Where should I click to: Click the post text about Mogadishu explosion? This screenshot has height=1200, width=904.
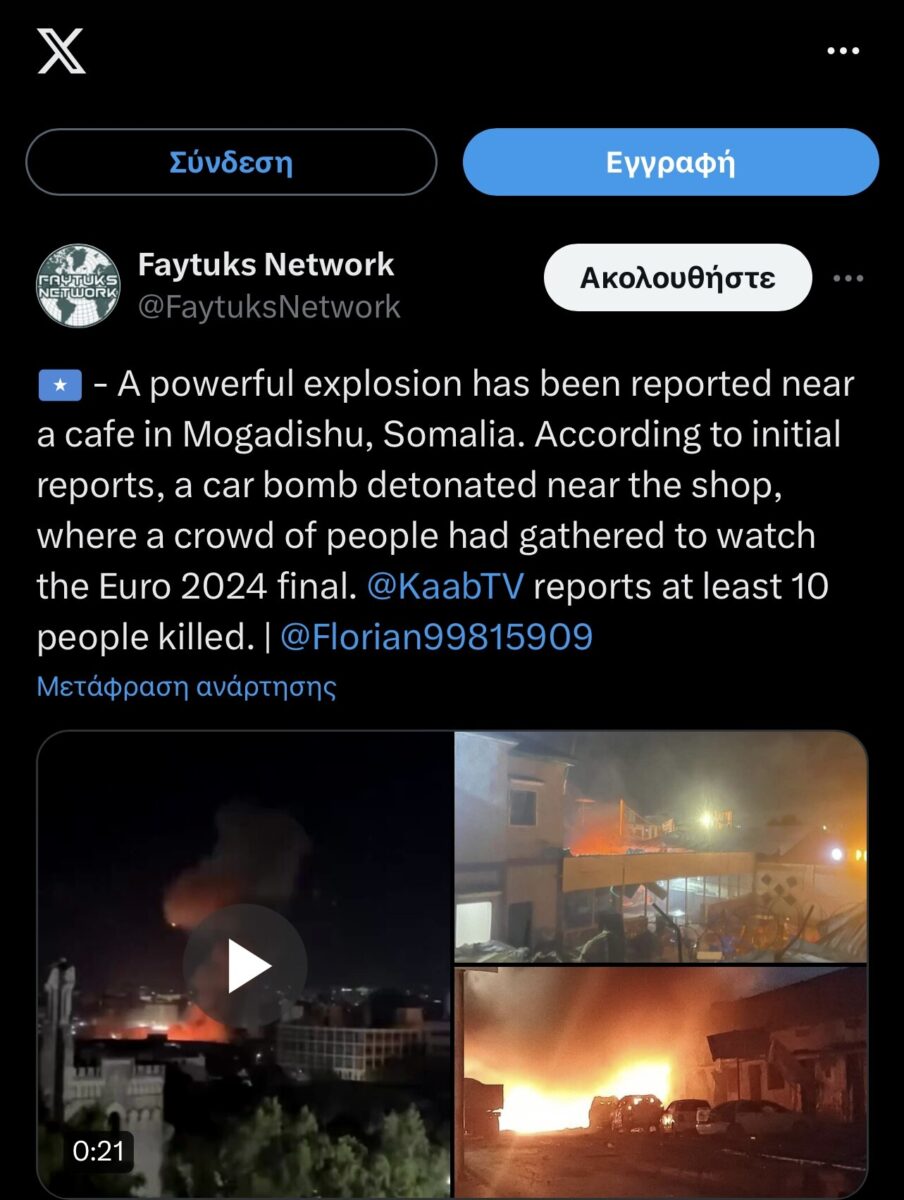446,510
